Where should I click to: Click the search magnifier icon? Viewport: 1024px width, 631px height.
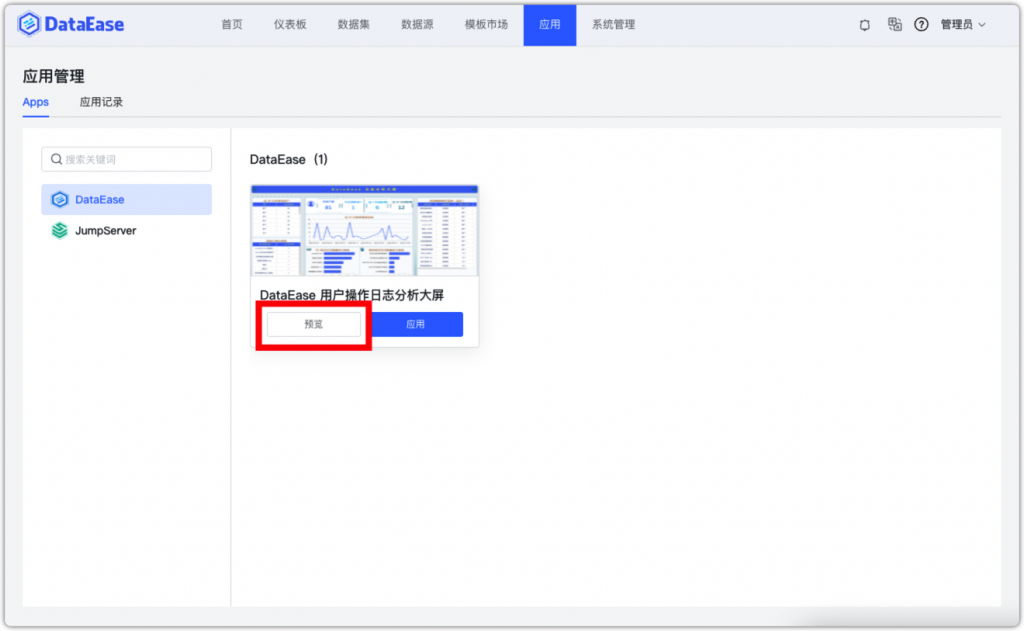pyautogui.click(x=56, y=159)
